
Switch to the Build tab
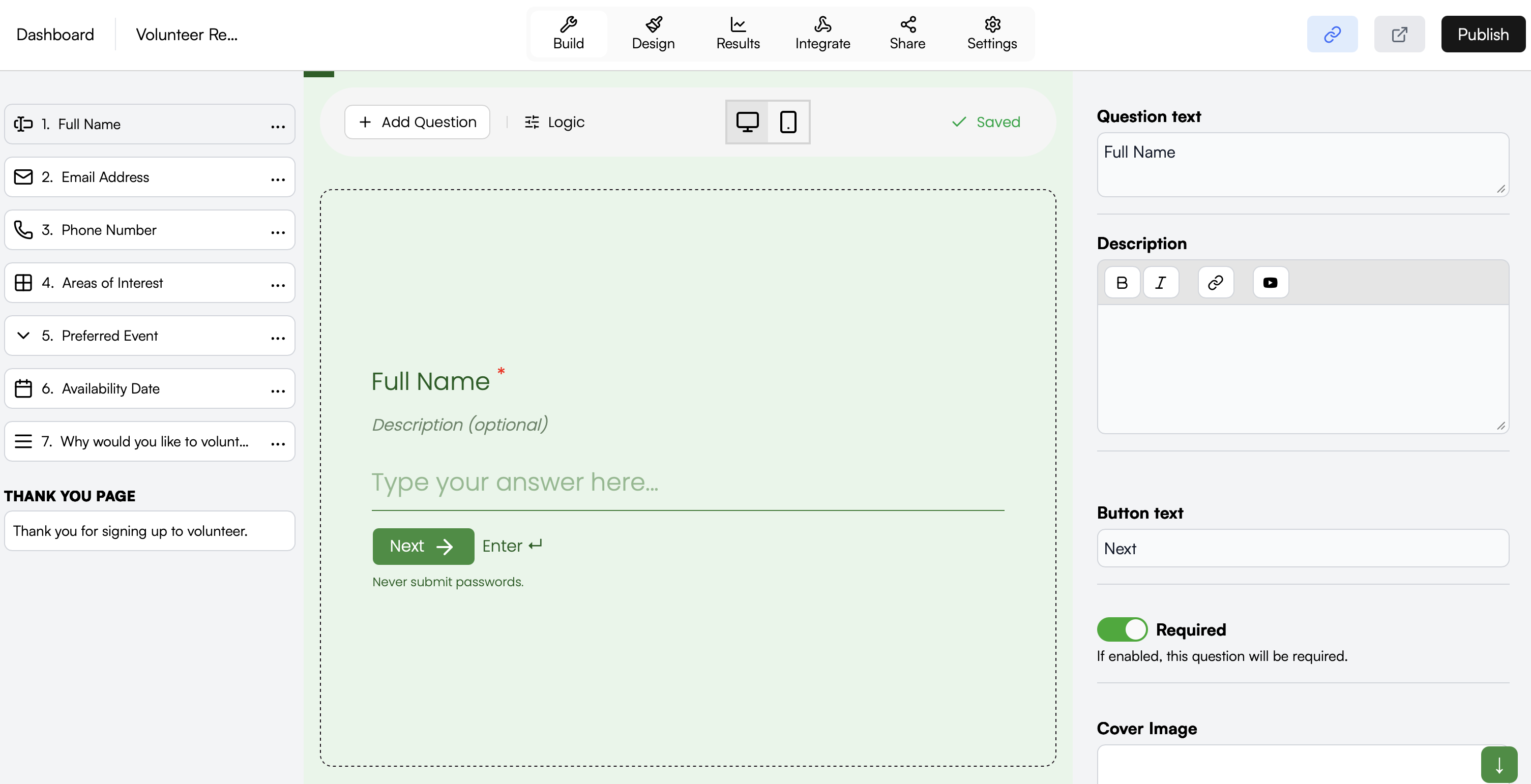tap(568, 25)
